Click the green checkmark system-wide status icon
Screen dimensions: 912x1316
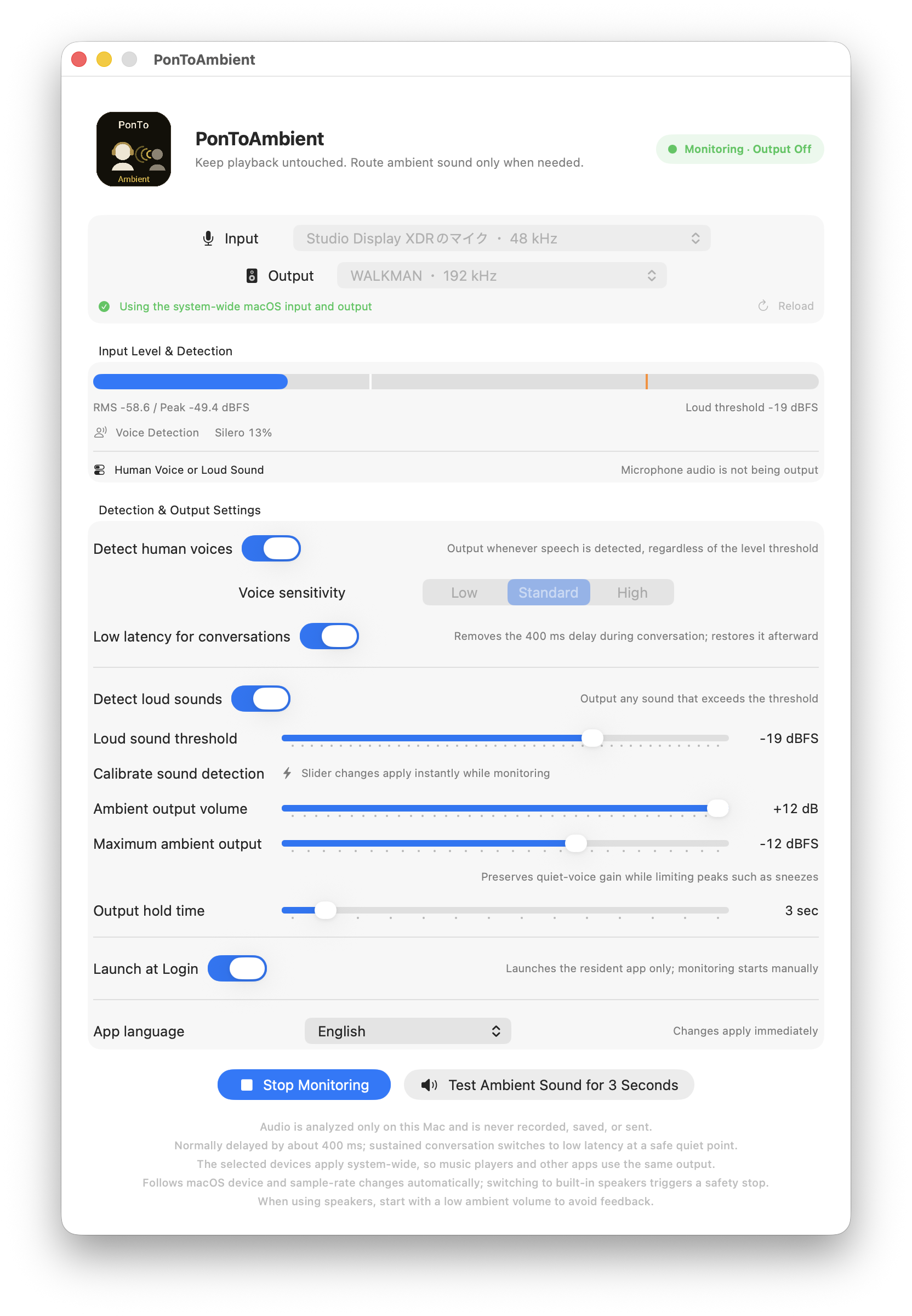coord(104,307)
